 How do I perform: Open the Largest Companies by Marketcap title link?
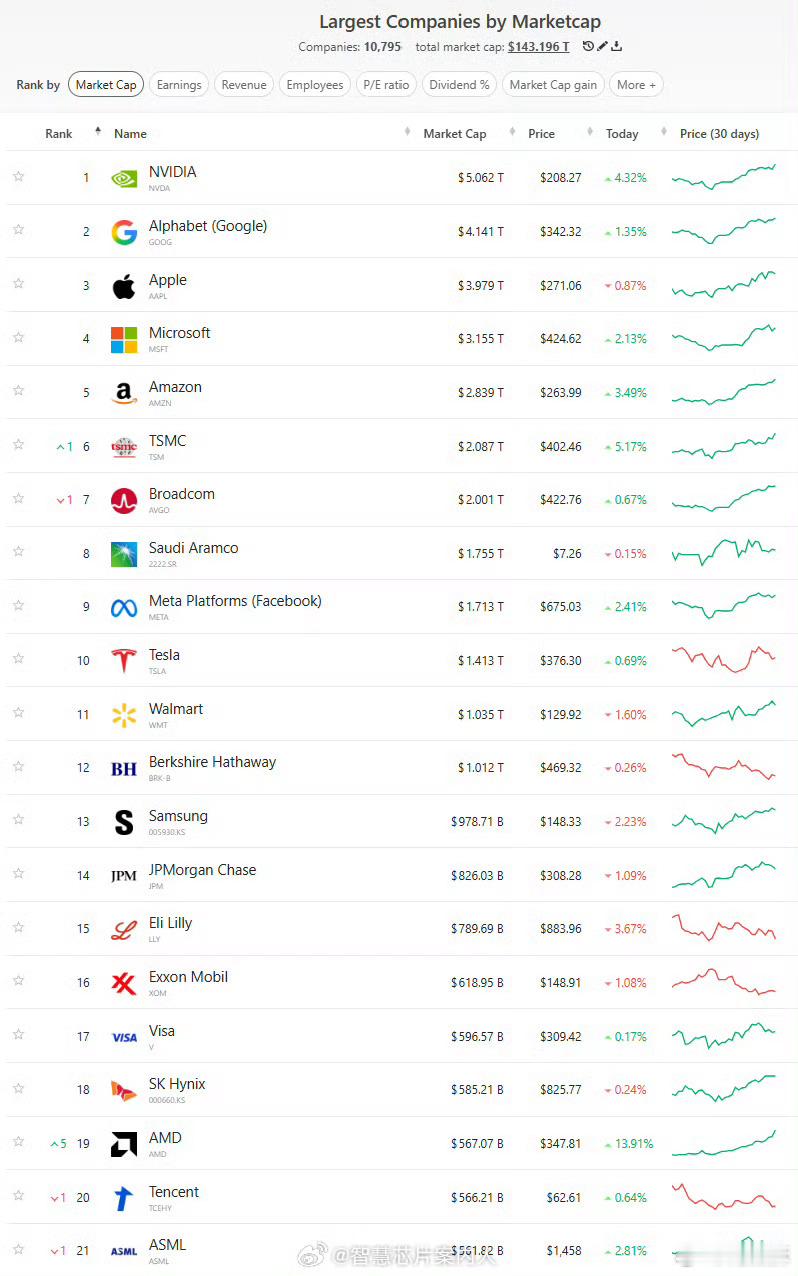(460, 21)
